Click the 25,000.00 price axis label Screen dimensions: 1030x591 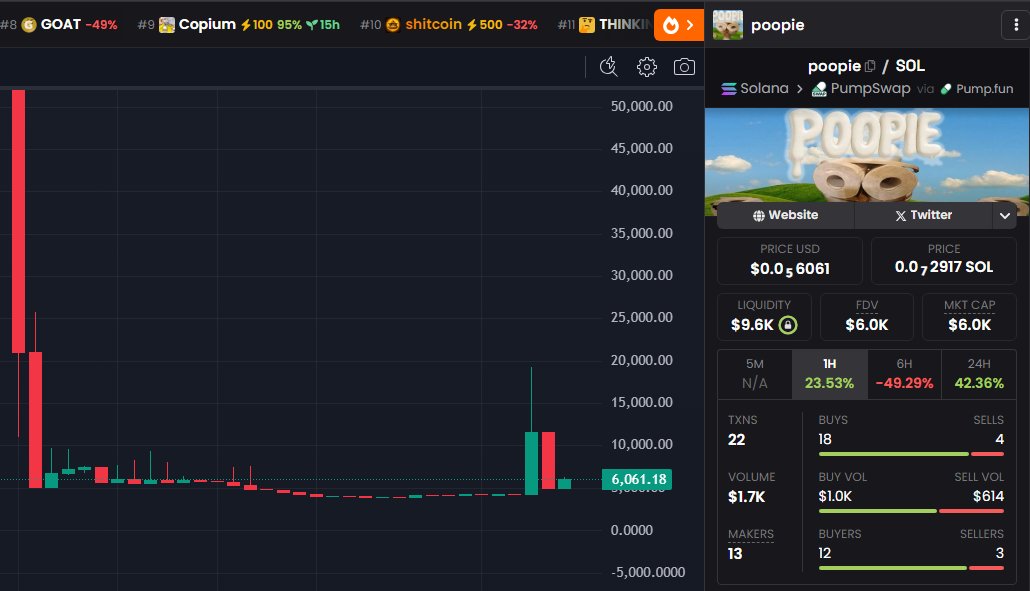point(642,317)
